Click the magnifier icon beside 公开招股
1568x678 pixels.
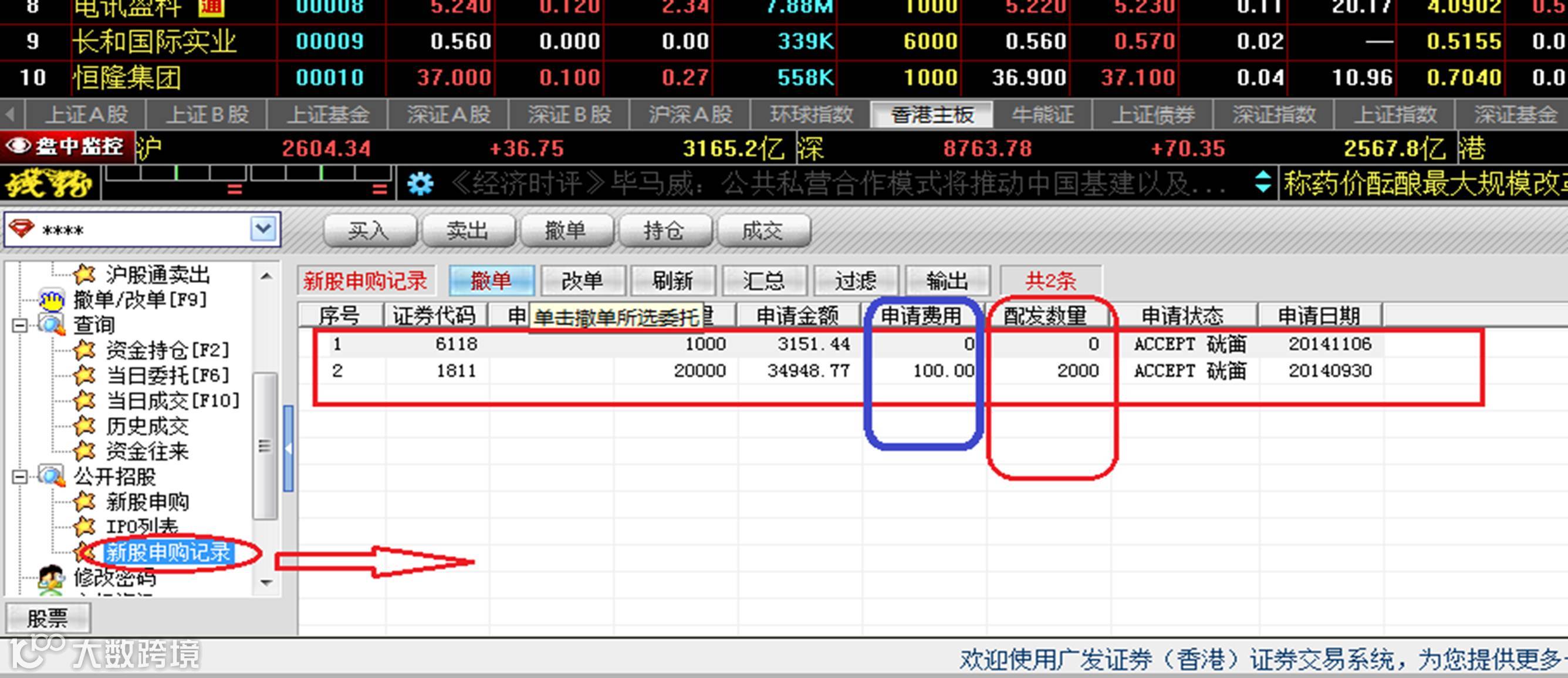(x=52, y=477)
